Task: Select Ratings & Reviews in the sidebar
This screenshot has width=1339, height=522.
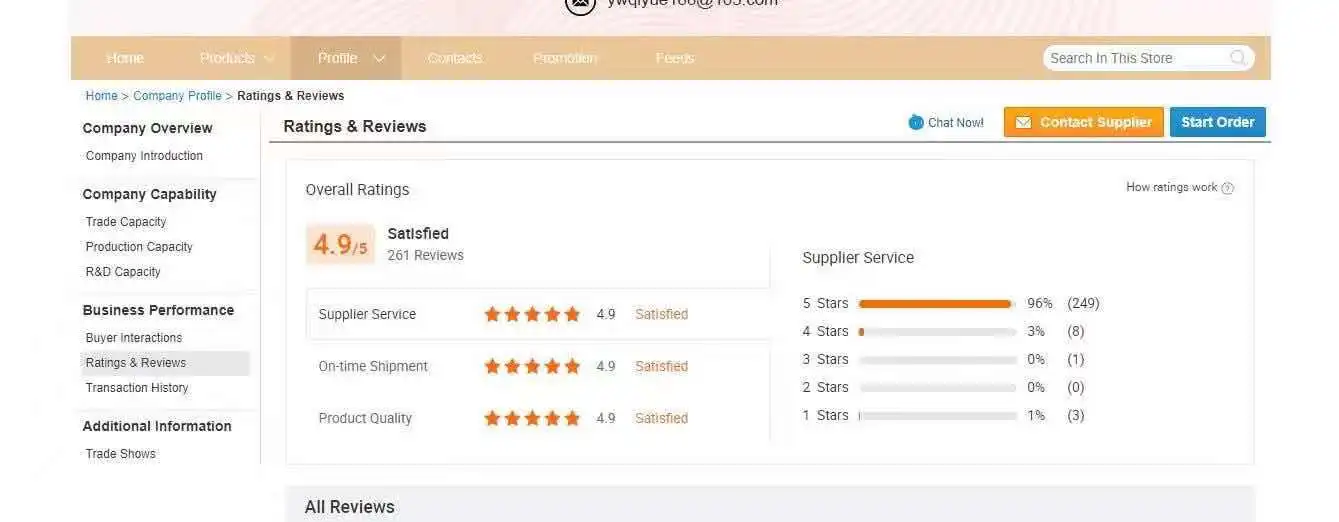Action: coord(165,363)
